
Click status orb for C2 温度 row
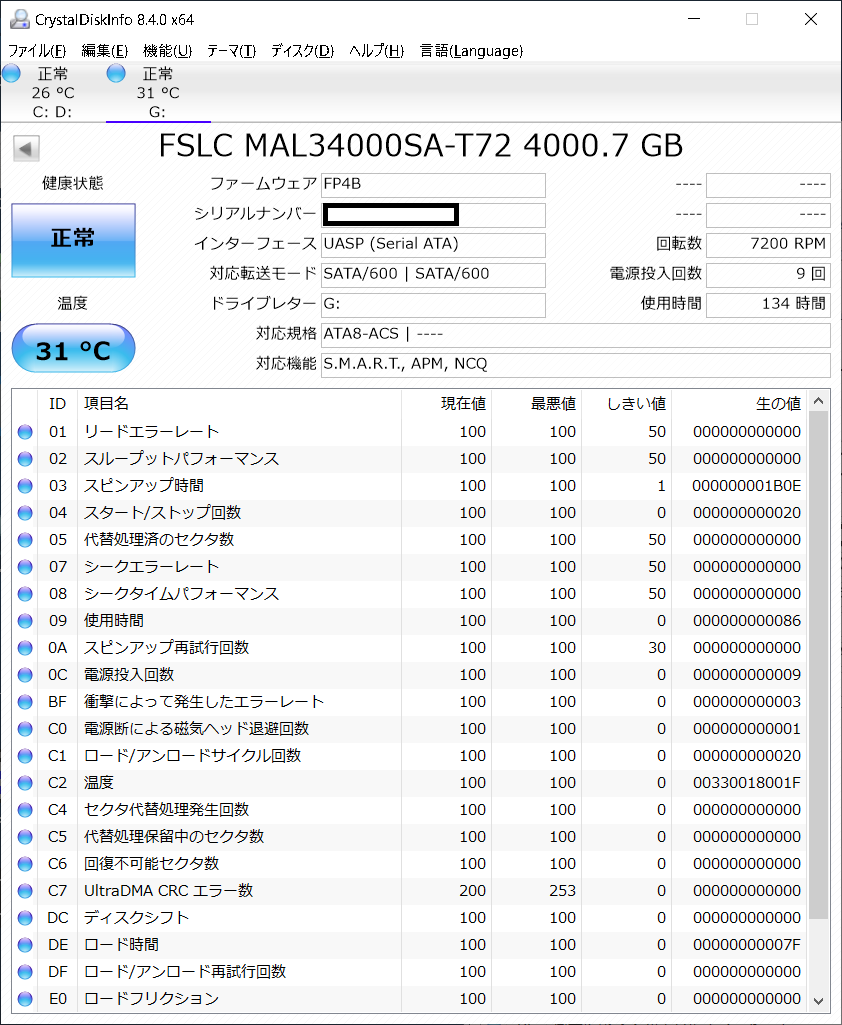[25, 783]
